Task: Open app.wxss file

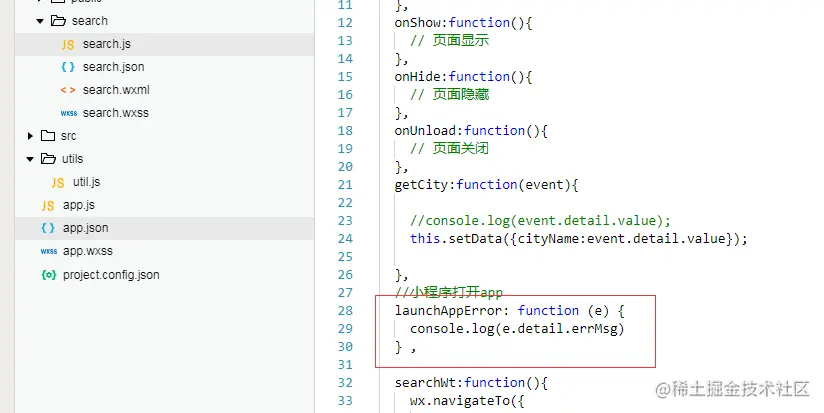Action: [88, 251]
